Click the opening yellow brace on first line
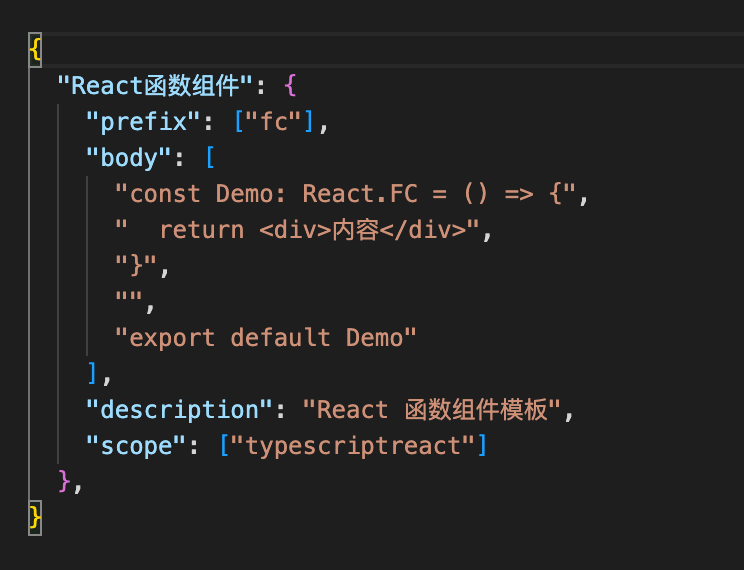Image resolution: width=744 pixels, height=570 pixels. pos(36,50)
